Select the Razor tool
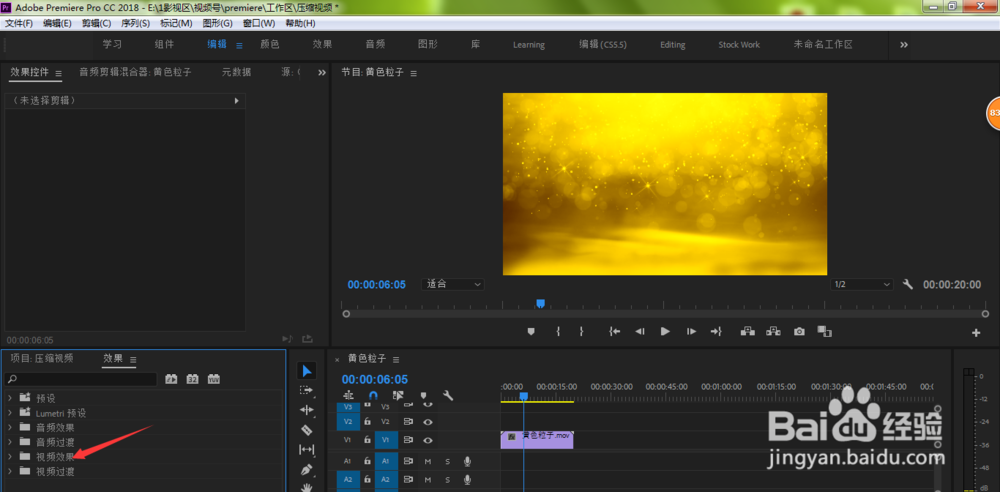1000x492 pixels. [307, 429]
